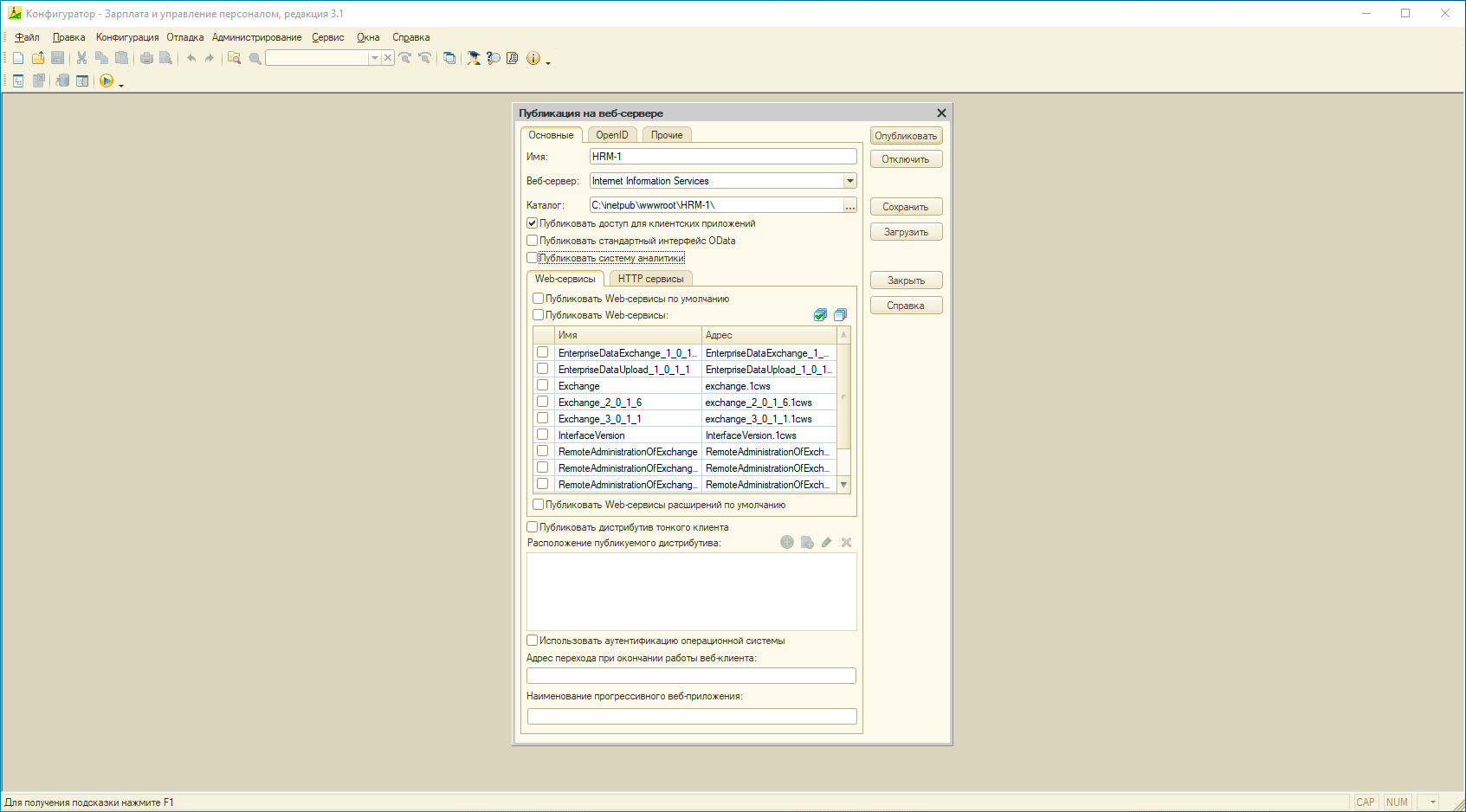Image resolution: width=1466 pixels, height=812 pixels.
Task: Click the Help info icon in toolbar
Action: (533, 58)
